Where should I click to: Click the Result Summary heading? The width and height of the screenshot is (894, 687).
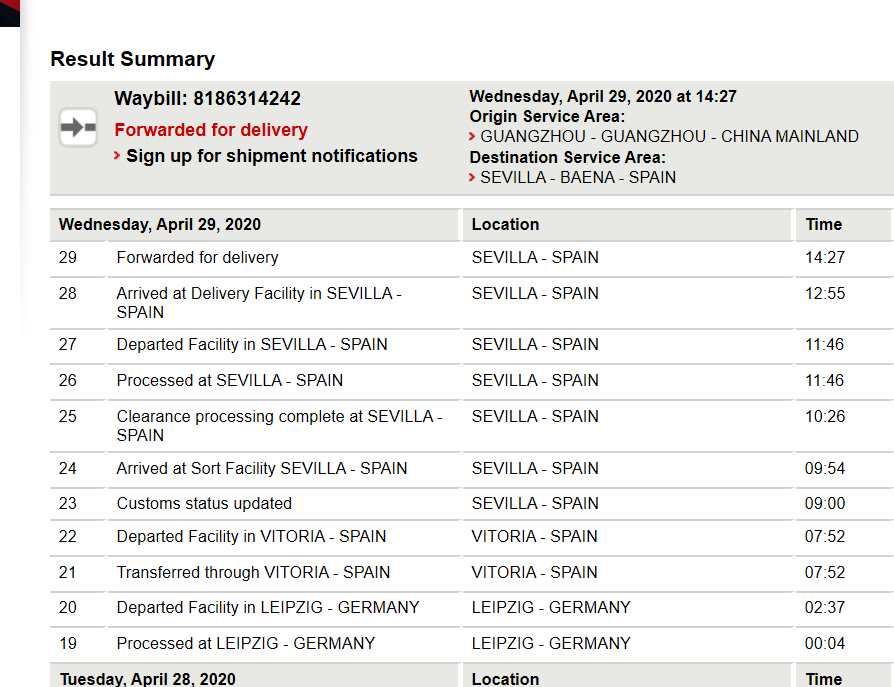click(x=133, y=59)
